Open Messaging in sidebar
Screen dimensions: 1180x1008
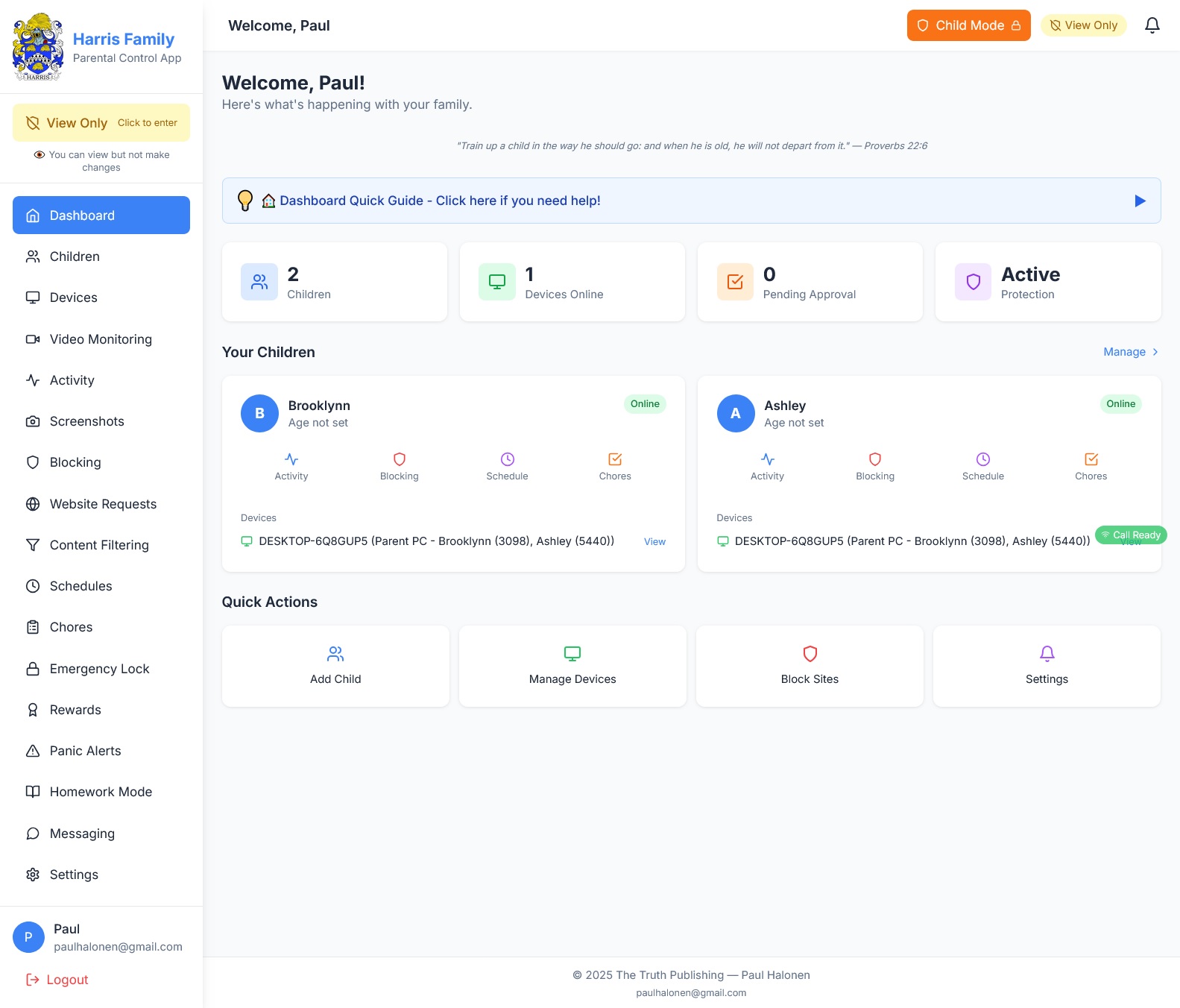click(101, 834)
